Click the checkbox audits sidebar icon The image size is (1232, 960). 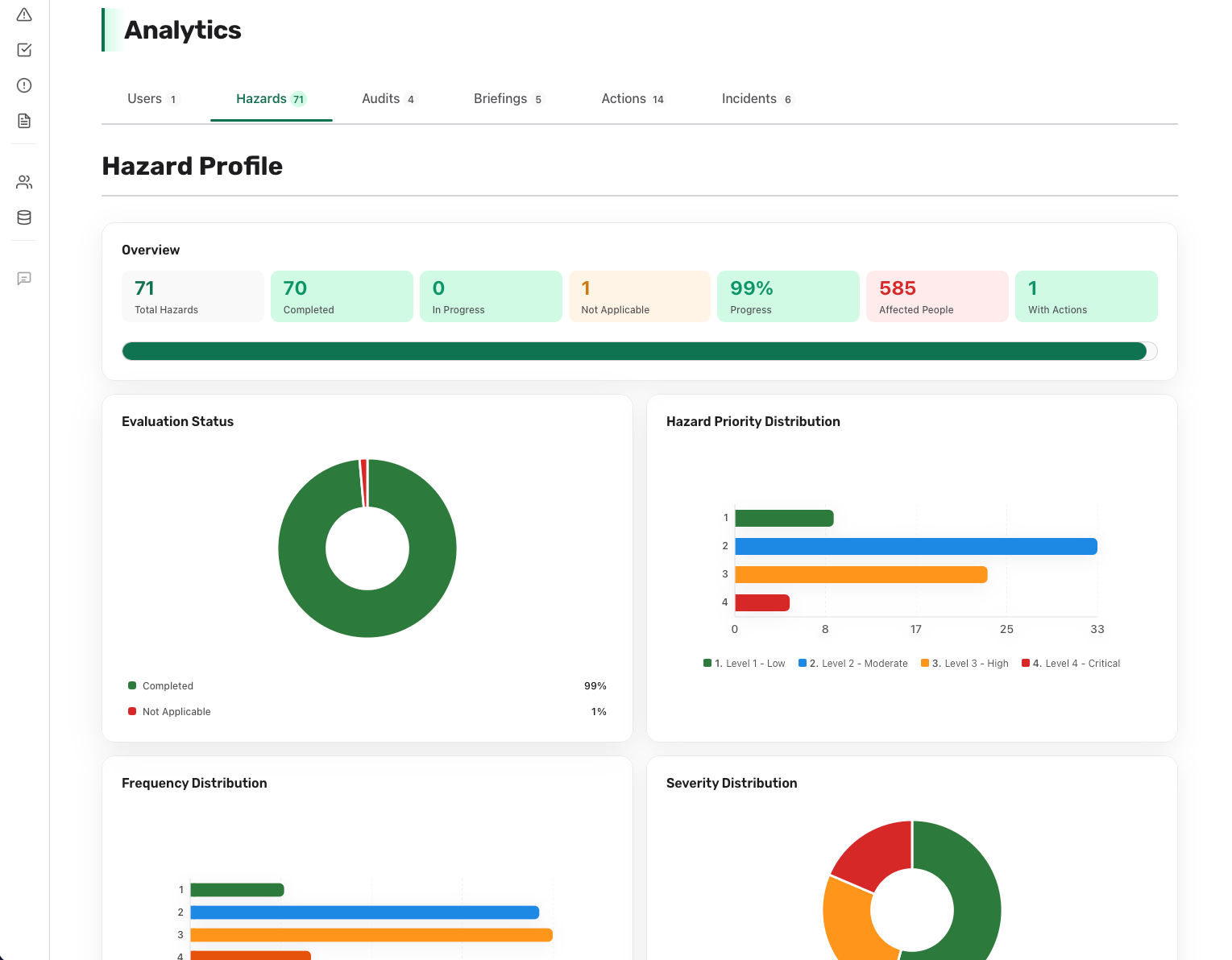pos(24,50)
